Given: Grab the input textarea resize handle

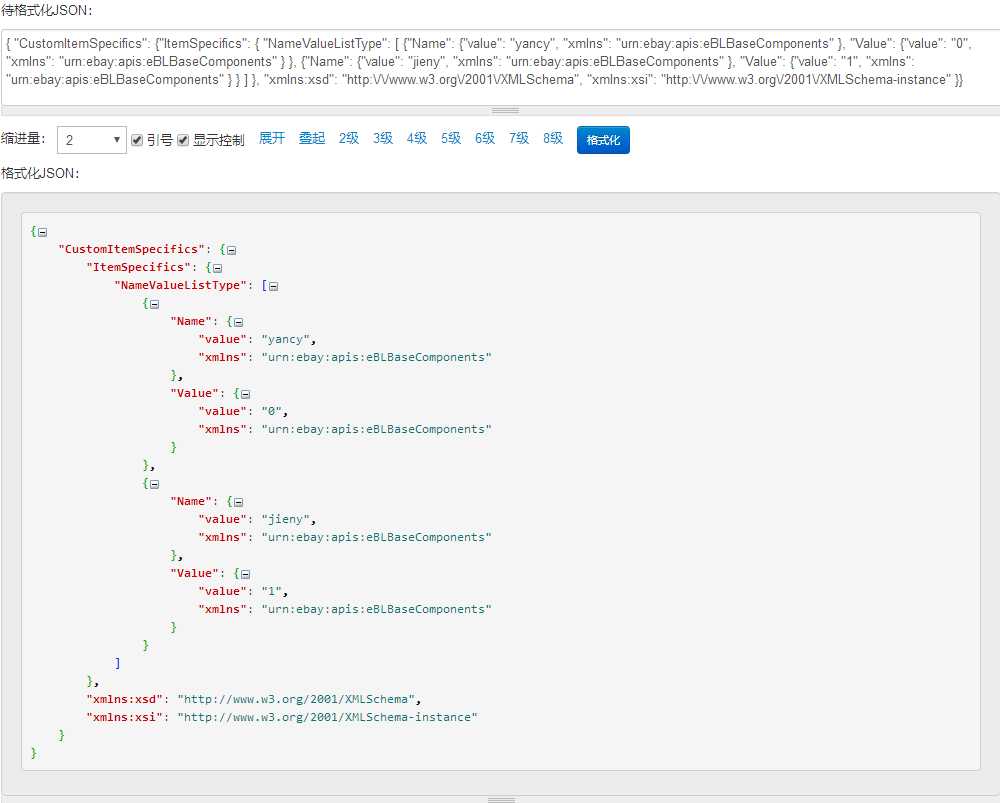Looking at the screenshot, I should coord(505,110).
